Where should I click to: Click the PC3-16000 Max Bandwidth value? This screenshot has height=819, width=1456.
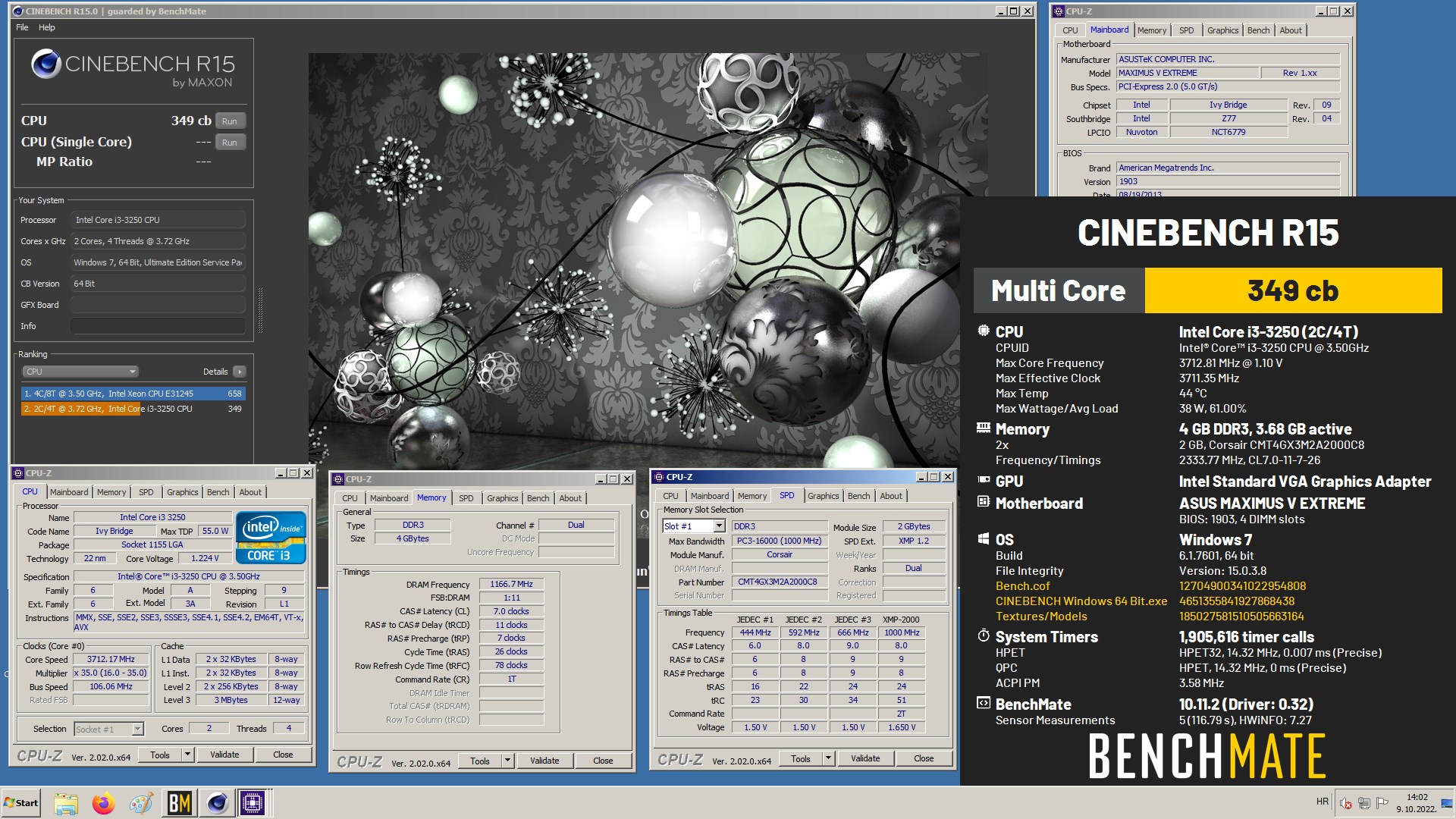(x=780, y=541)
